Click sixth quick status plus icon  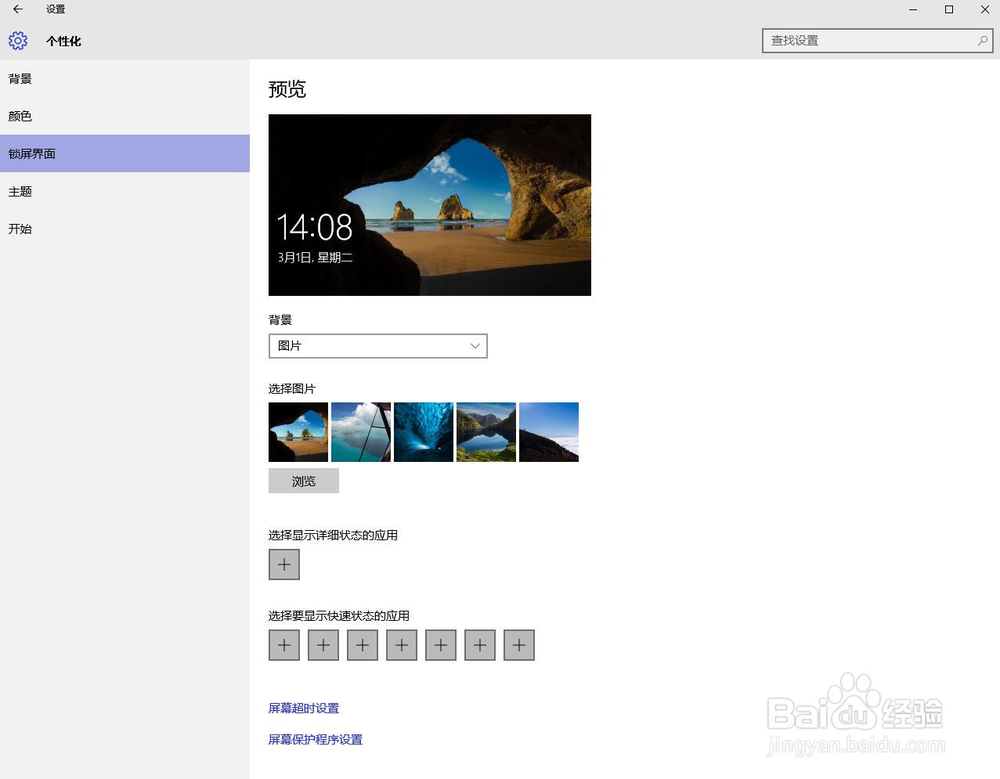480,645
